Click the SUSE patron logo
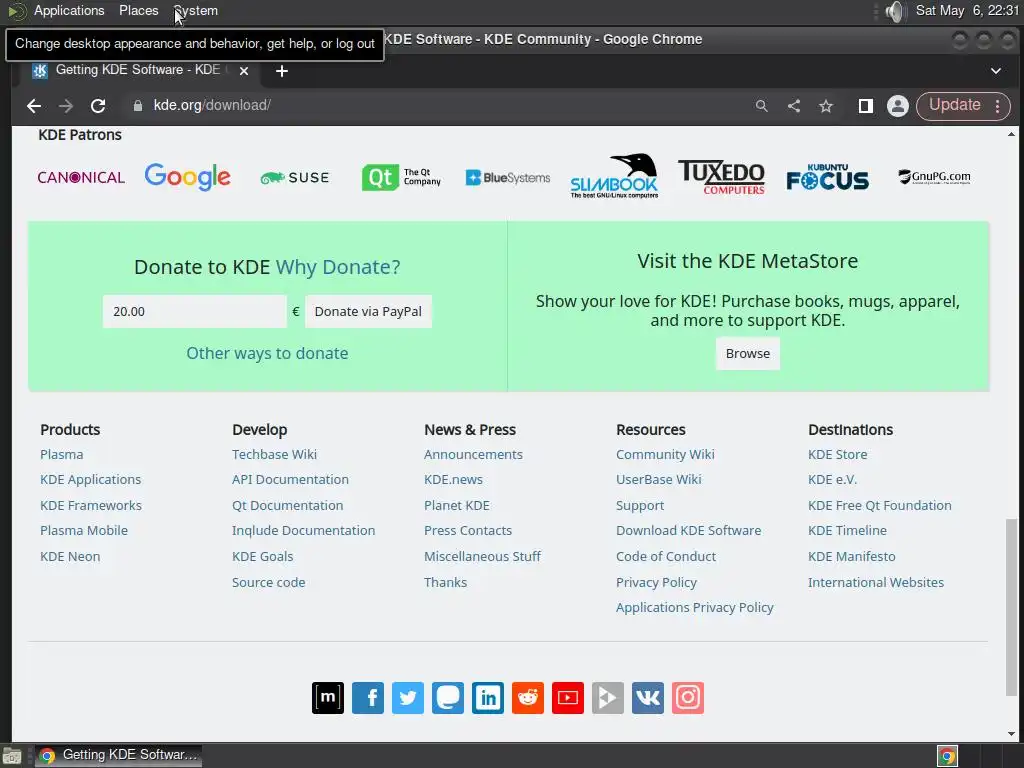Image resolution: width=1024 pixels, height=768 pixels. coord(295,178)
